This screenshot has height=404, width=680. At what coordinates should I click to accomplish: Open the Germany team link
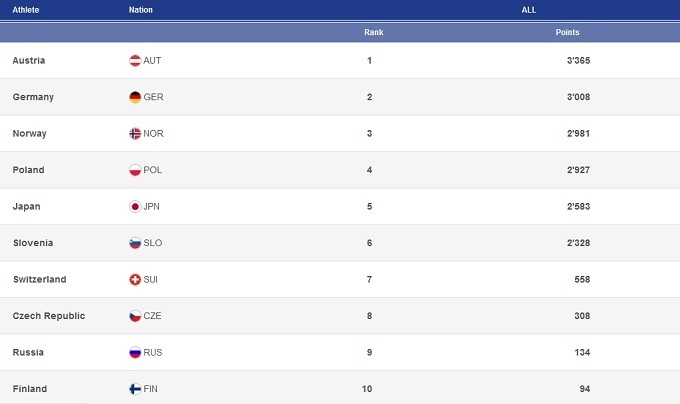[33, 97]
